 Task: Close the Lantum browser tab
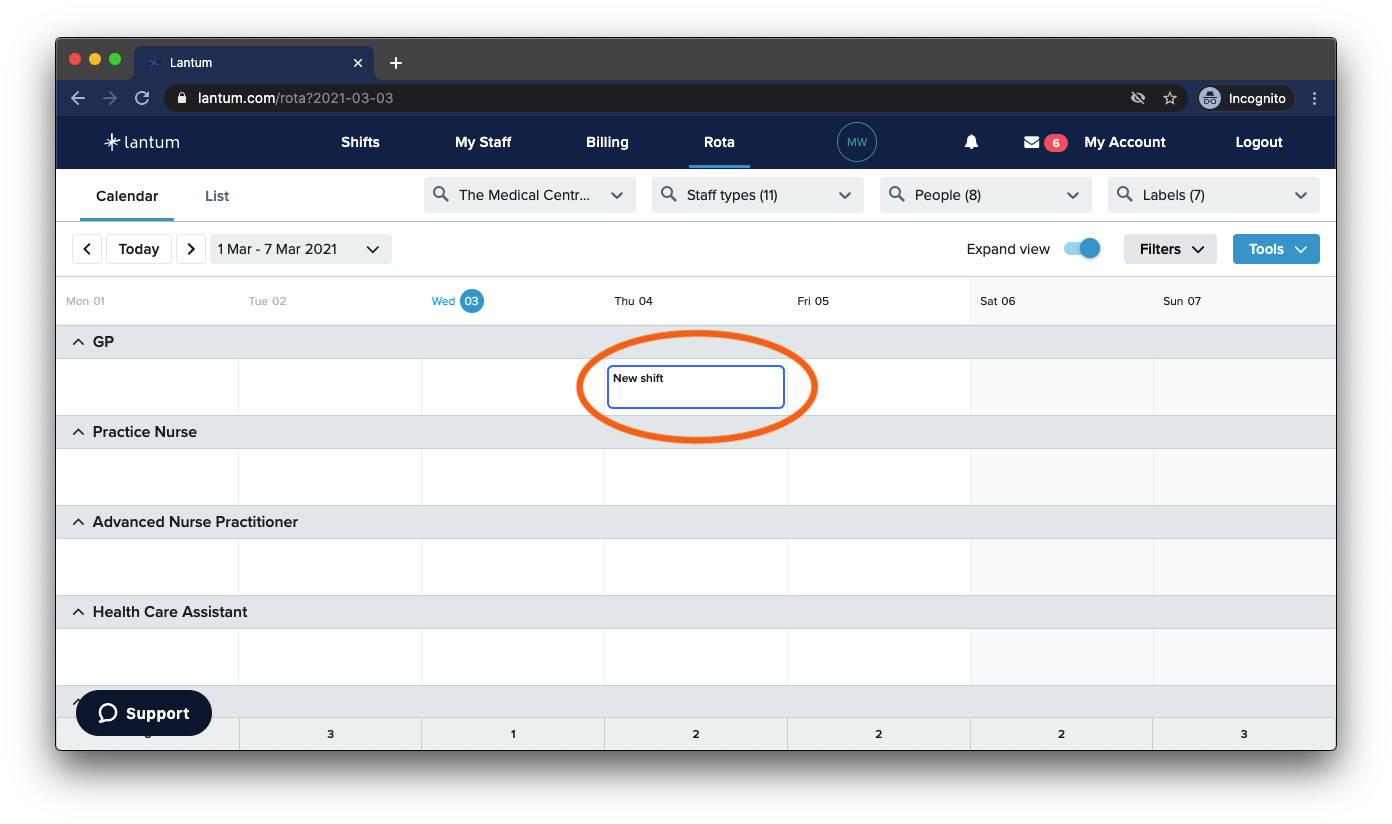(358, 63)
